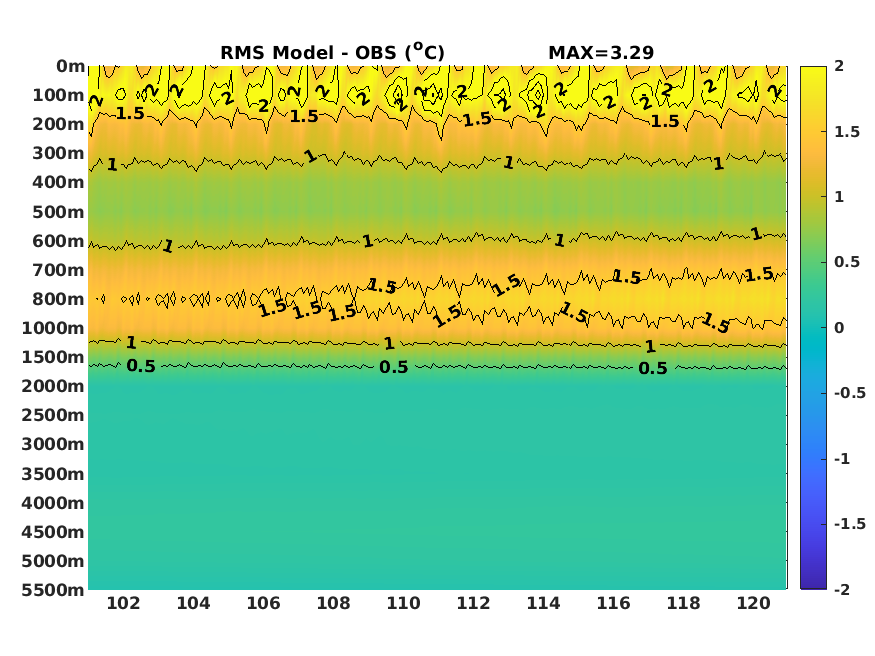This screenshot has height=656, width=875.
Task: Select the x-axis tick label "108"
Action: (333, 603)
